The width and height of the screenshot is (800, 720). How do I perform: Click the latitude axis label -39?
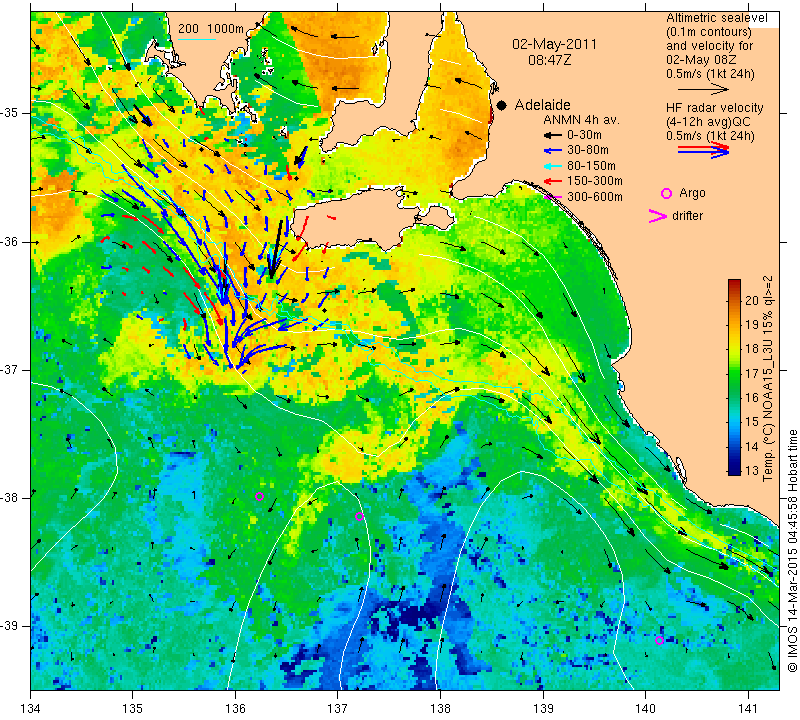click(10, 626)
